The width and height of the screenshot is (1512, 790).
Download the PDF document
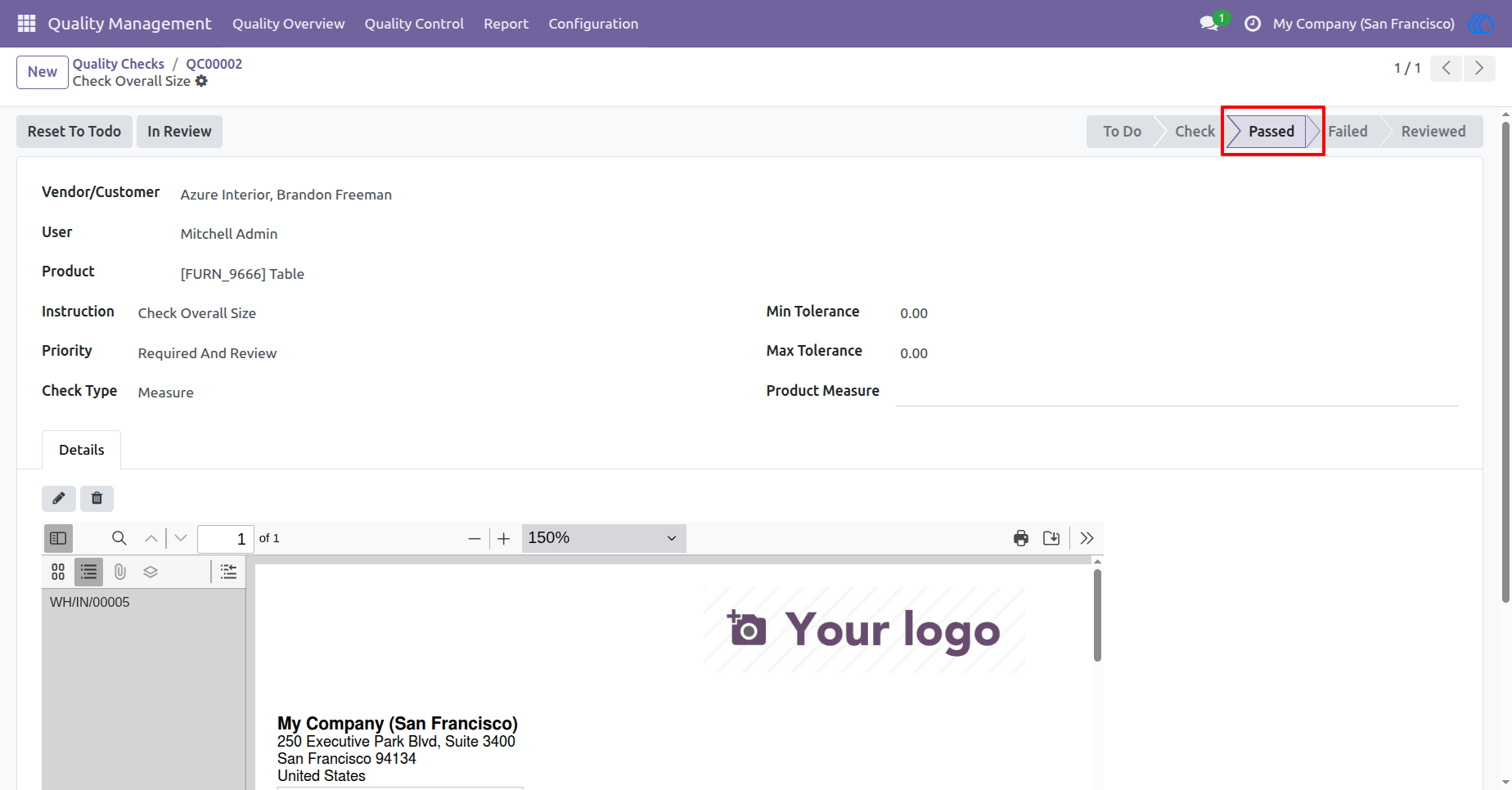point(1051,538)
